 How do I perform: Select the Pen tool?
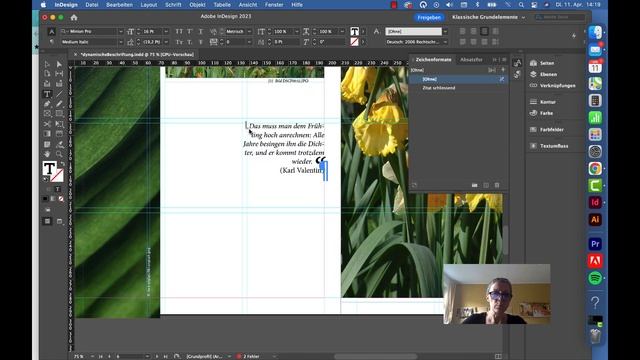(x=47, y=104)
